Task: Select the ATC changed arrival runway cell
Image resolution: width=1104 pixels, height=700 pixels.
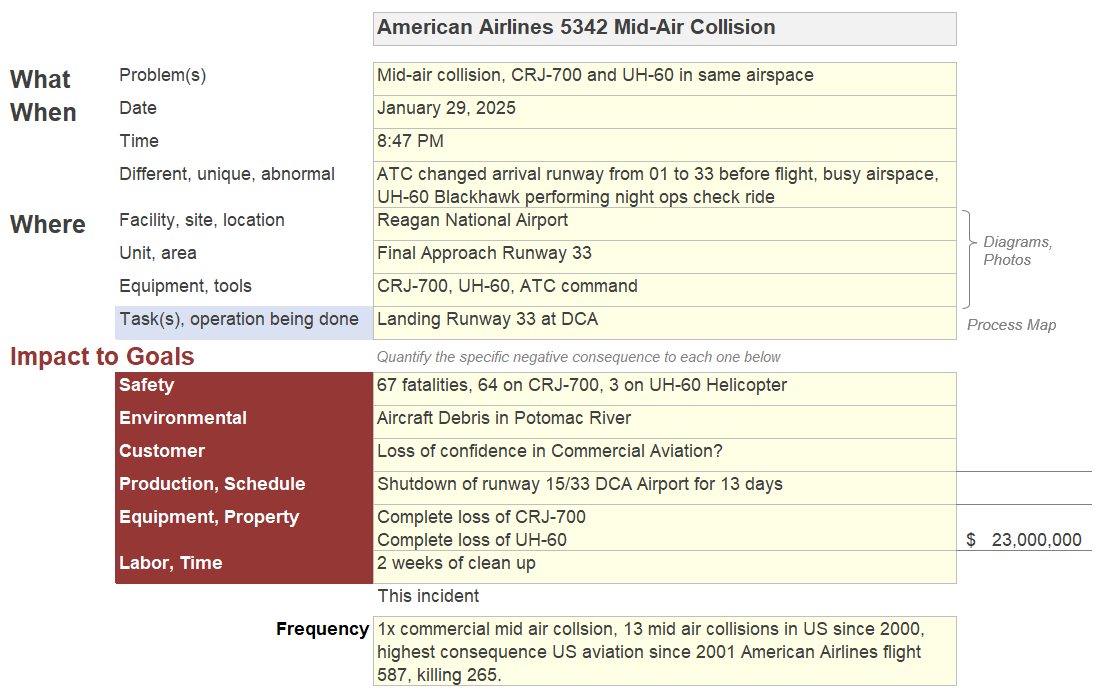Action: point(664,185)
